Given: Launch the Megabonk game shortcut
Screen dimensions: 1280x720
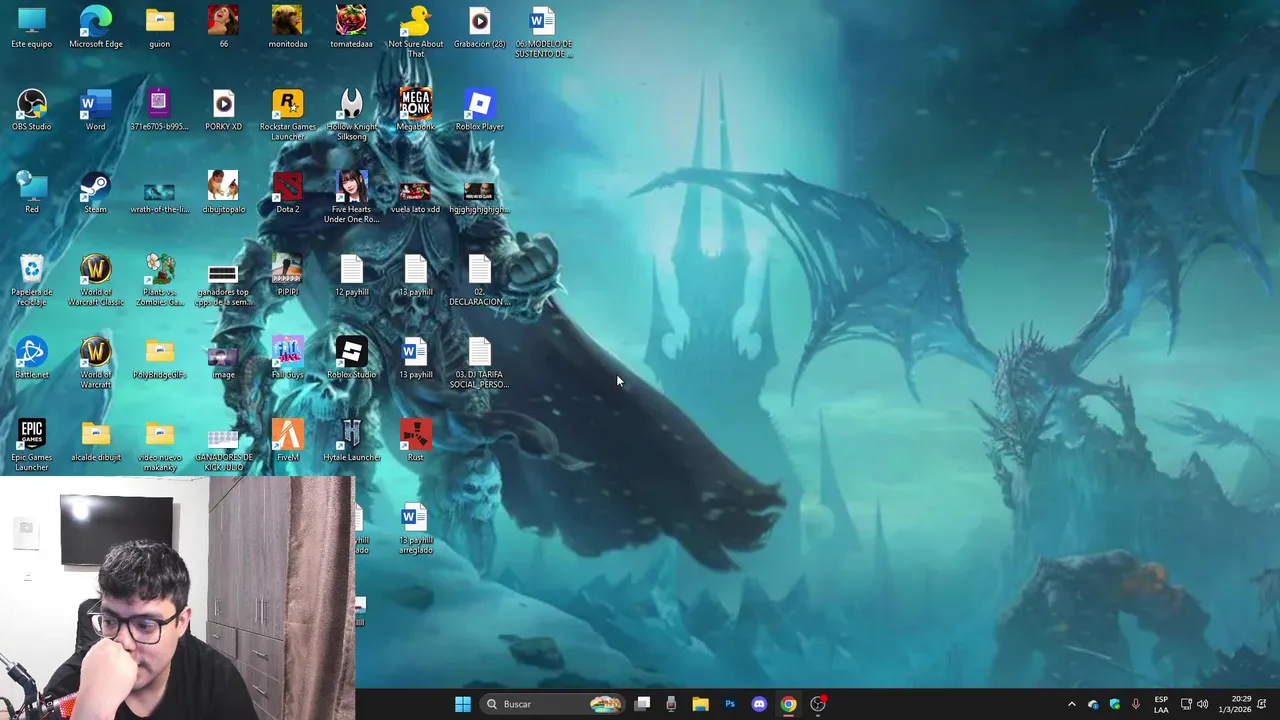Looking at the screenshot, I should pos(416,110).
